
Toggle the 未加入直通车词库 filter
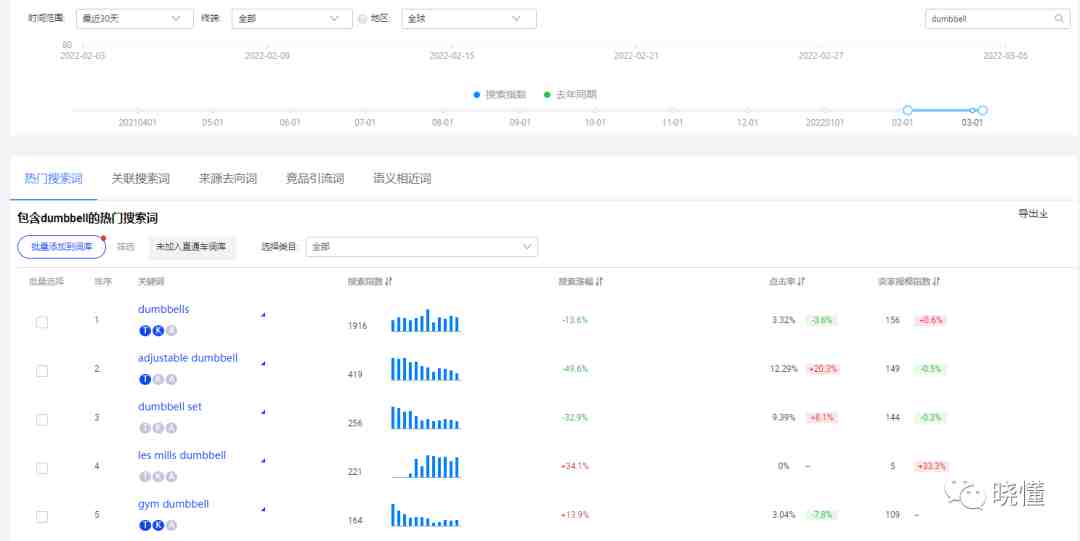coord(191,246)
